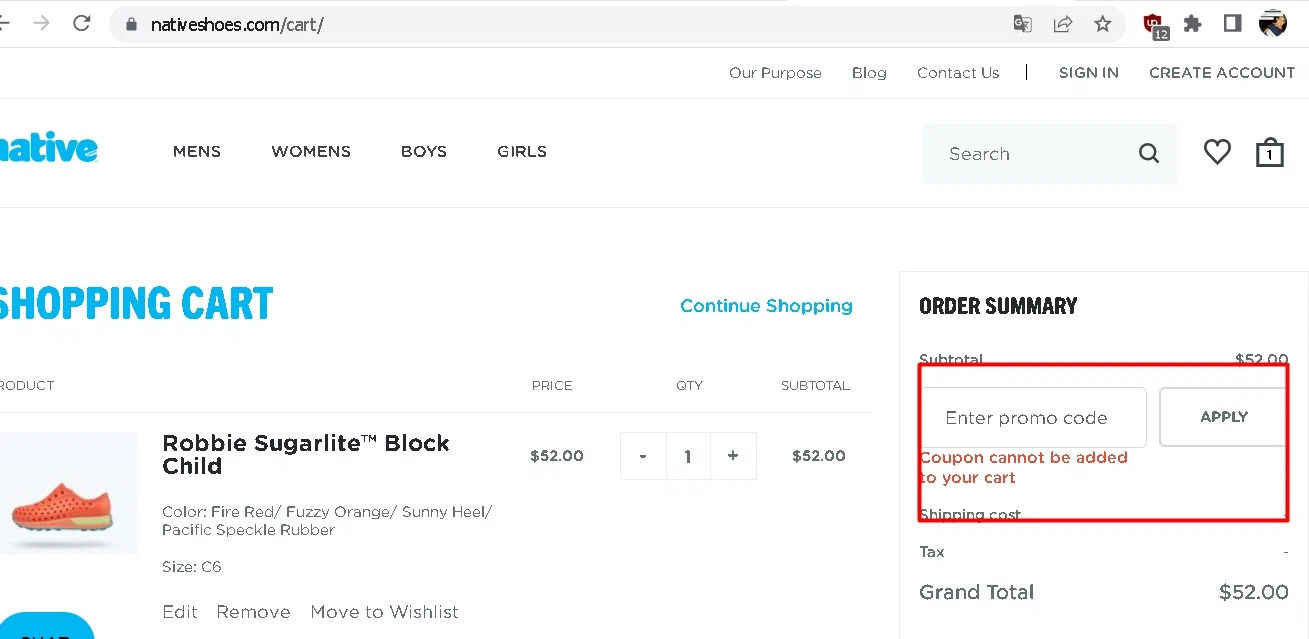Click the browser reload icon
This screenshot has height=639, width=1309.
click(x=82, y=24)
